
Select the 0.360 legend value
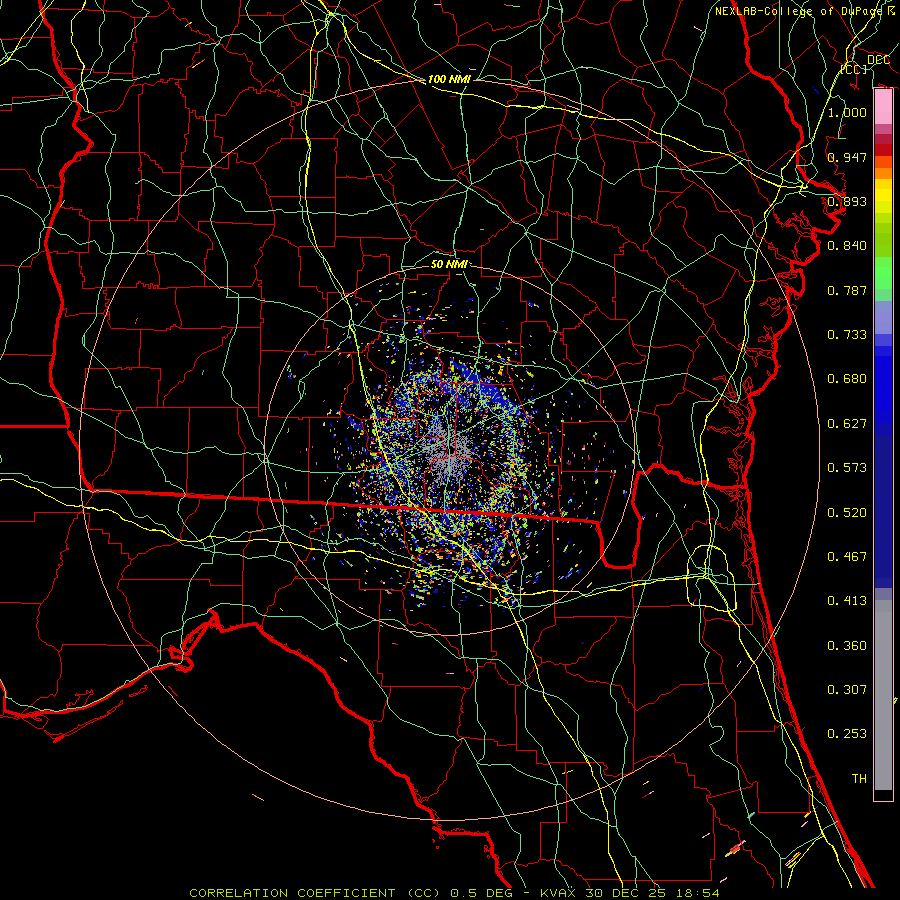pyautogui.click(x=847, y=645)
